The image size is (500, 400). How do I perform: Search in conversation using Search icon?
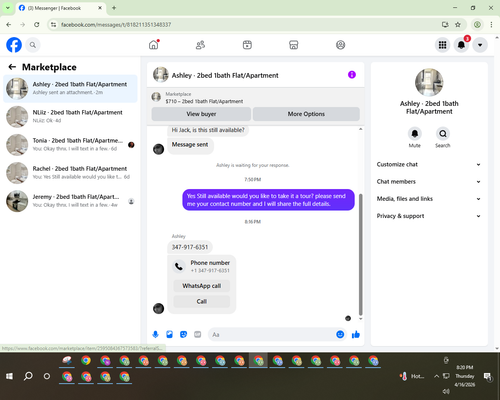click(443, 134)
